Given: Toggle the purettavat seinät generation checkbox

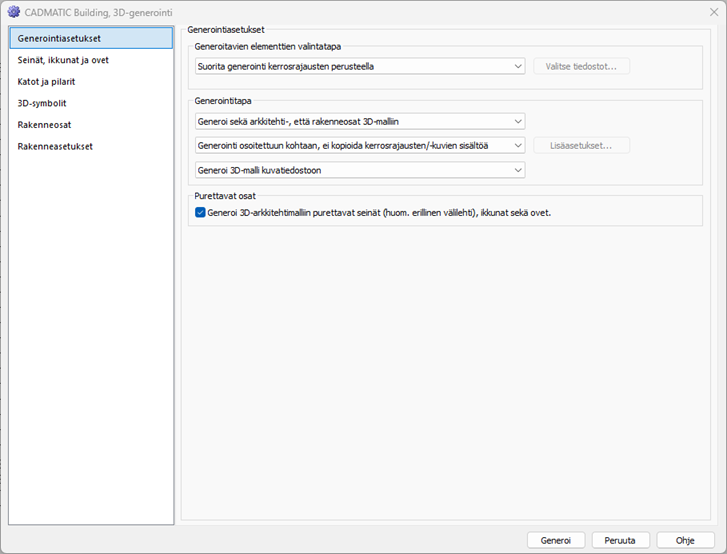Looking at the screenshot, I should [x=201, y=212].
